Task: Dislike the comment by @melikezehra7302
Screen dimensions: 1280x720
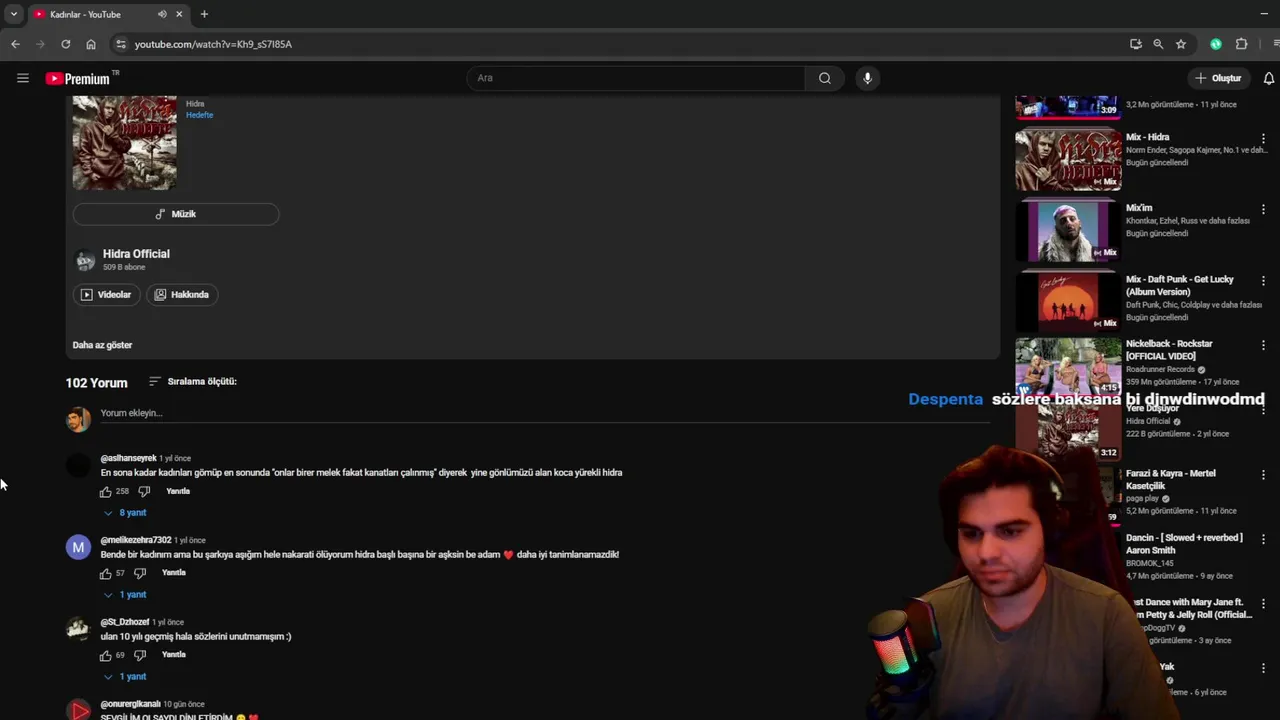Action: click(x=140, y=574)
